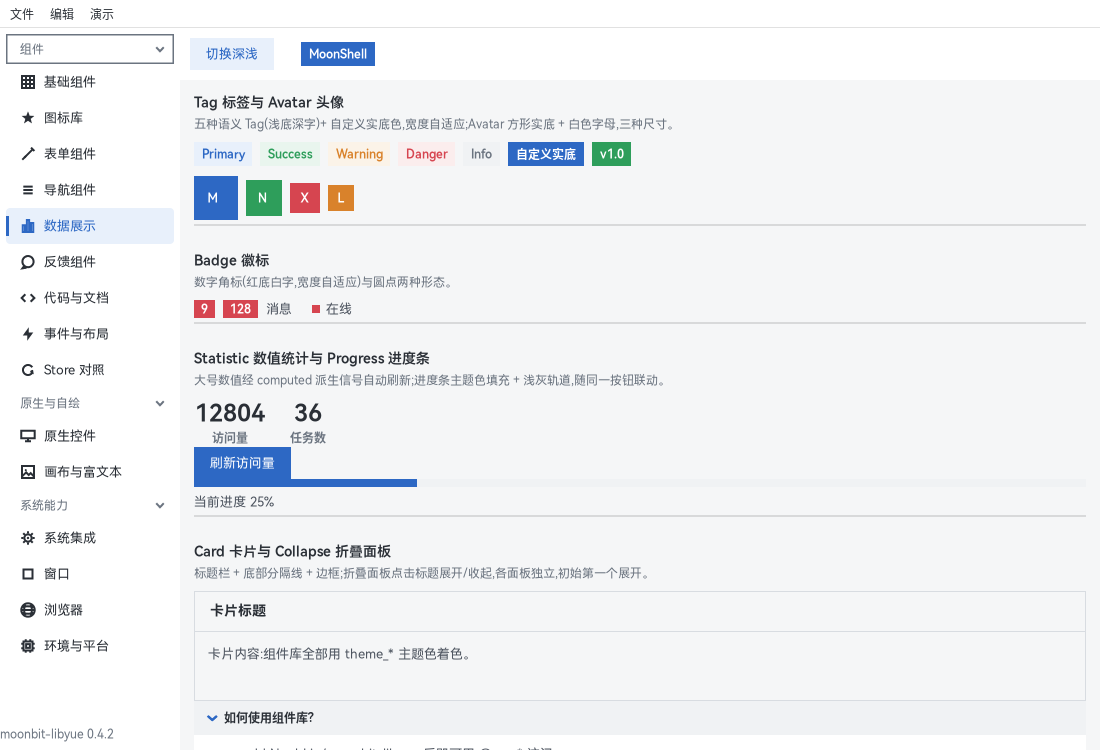Screen dimensions: 1100x750
Task: Click the monitor icon for 原生控件
Action: tap(28, 436)
